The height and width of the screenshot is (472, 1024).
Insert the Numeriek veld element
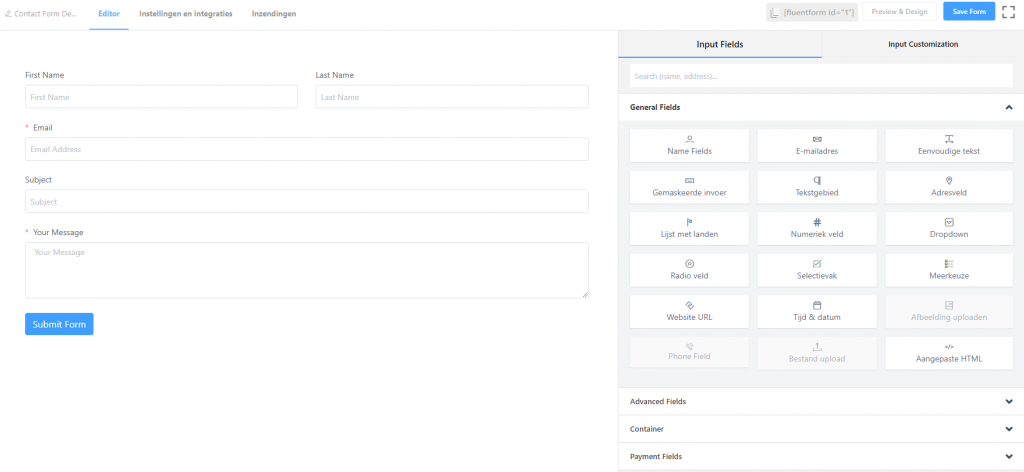pyautogui.click(x=816, y=228)
